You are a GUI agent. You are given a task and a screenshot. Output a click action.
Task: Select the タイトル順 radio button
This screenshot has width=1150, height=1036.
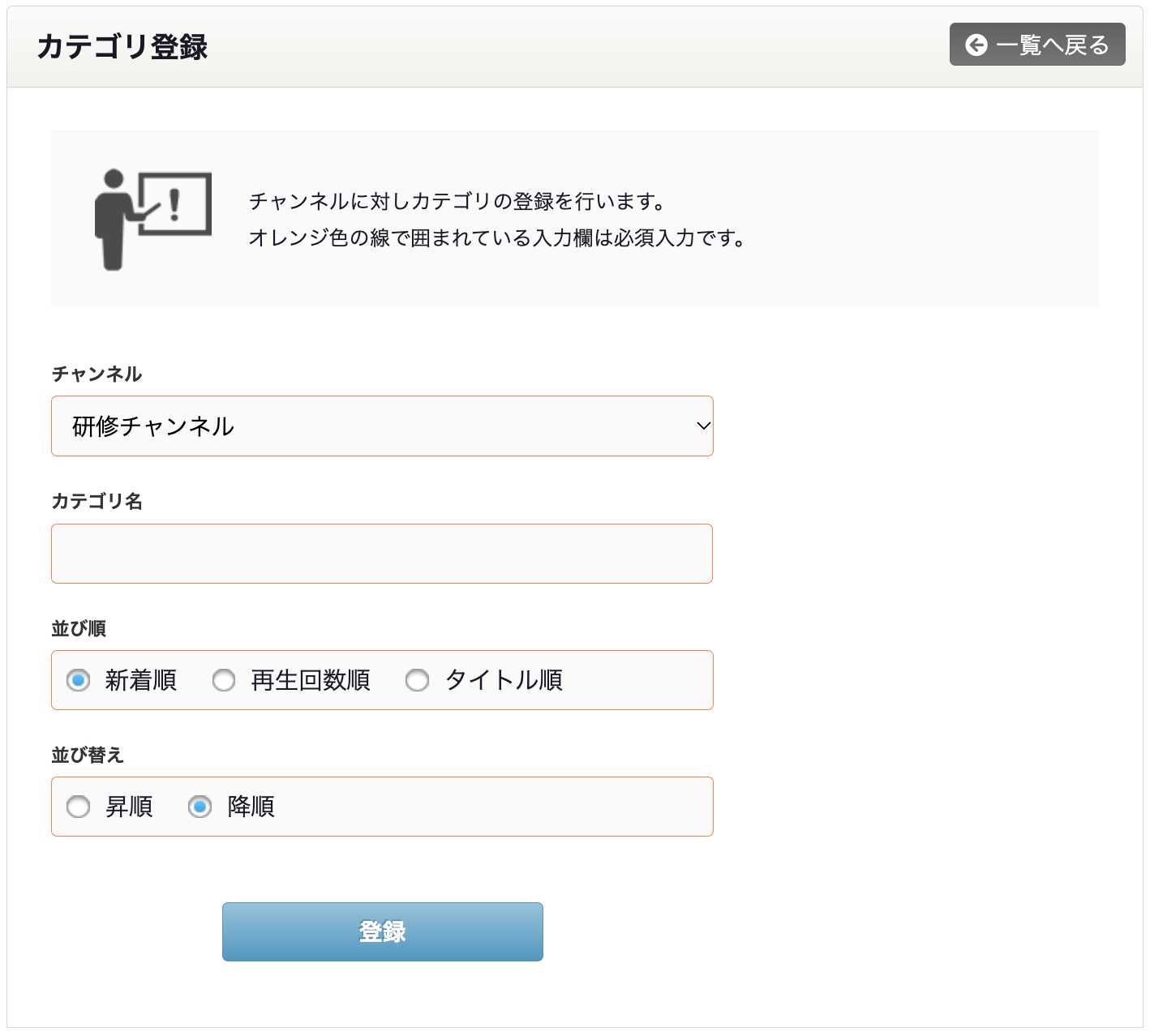[417, 680]
